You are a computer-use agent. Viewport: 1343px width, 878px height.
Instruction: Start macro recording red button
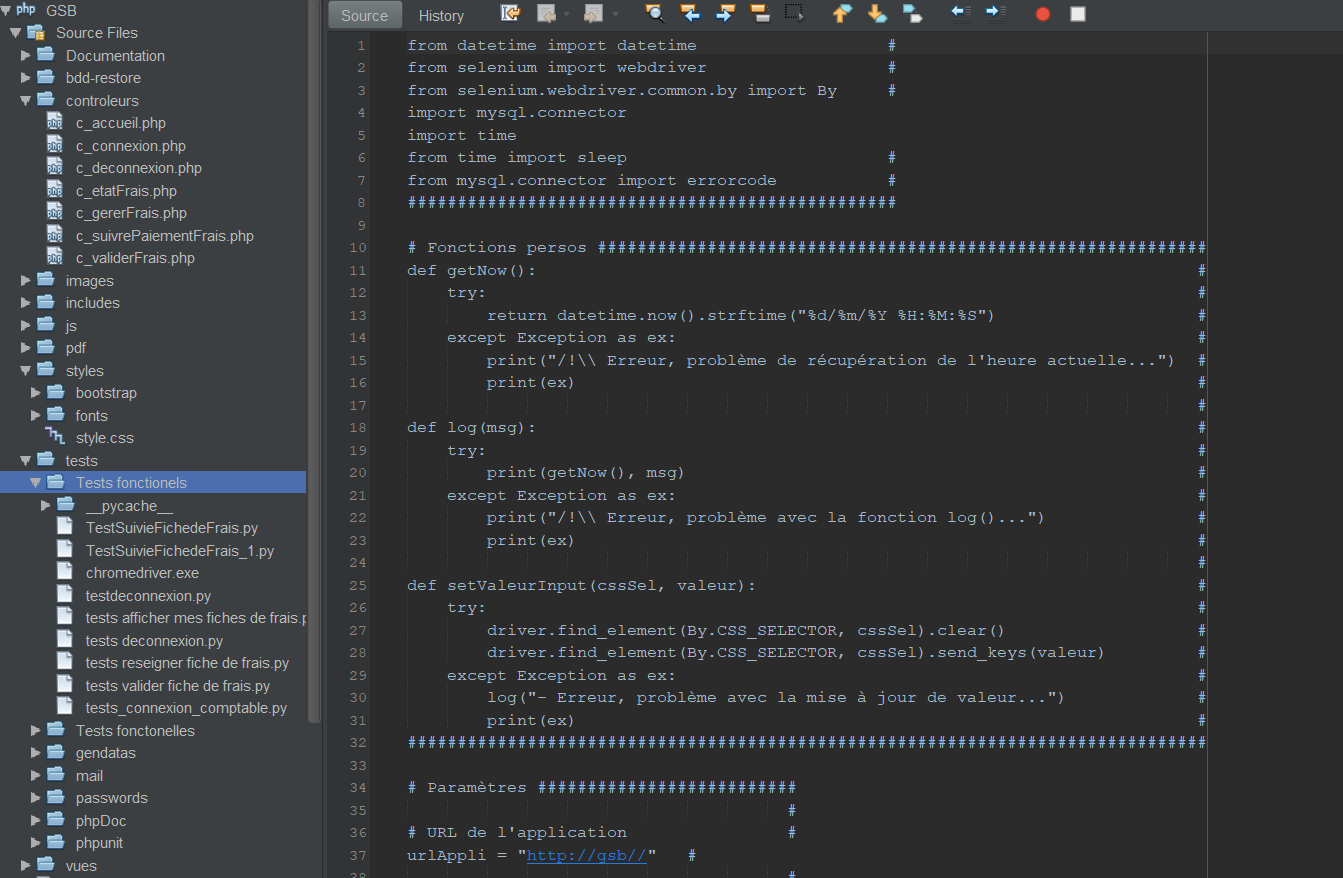[x=1043, y=14]
